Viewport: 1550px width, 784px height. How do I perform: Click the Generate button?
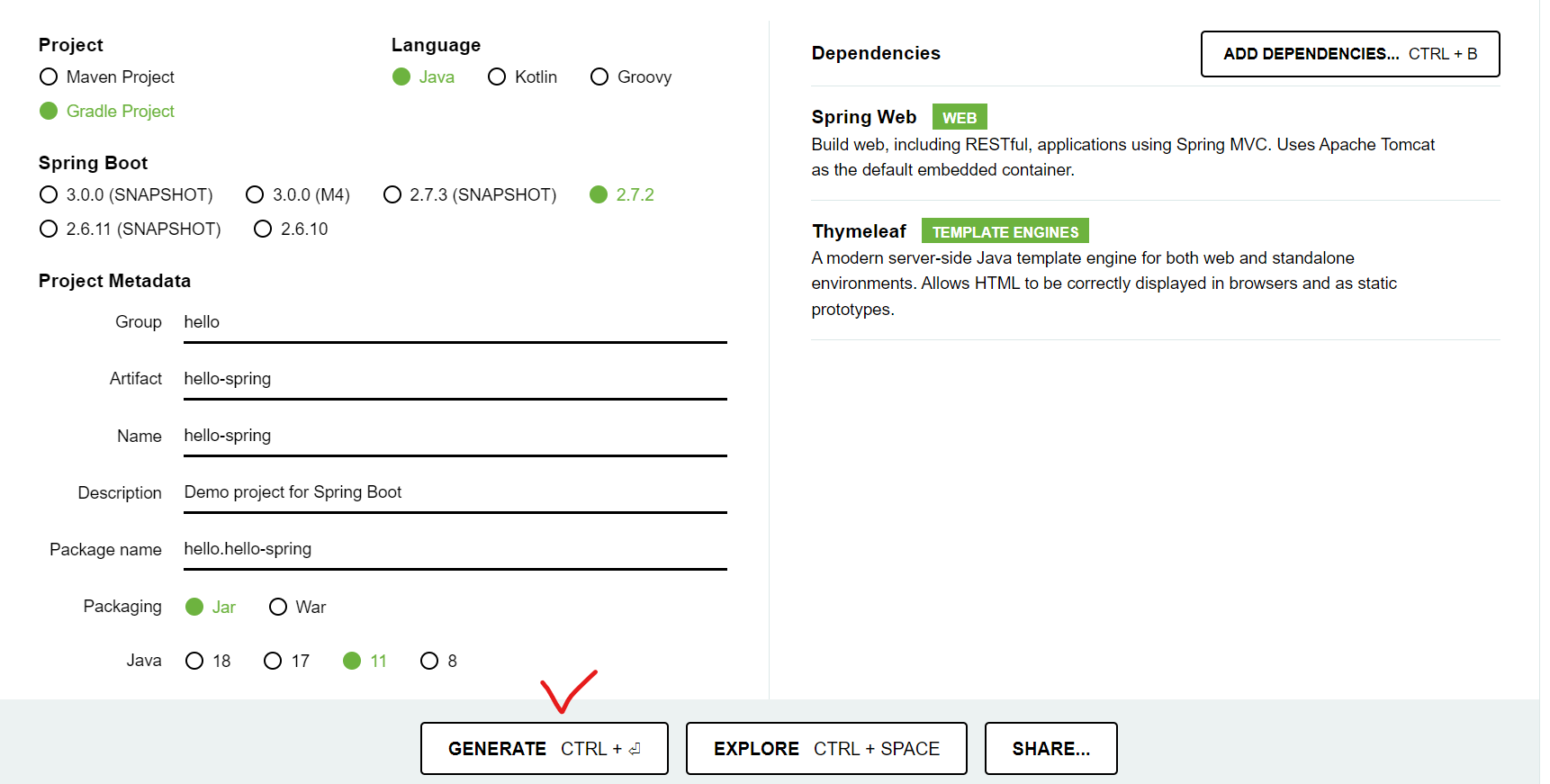[545, 748]
